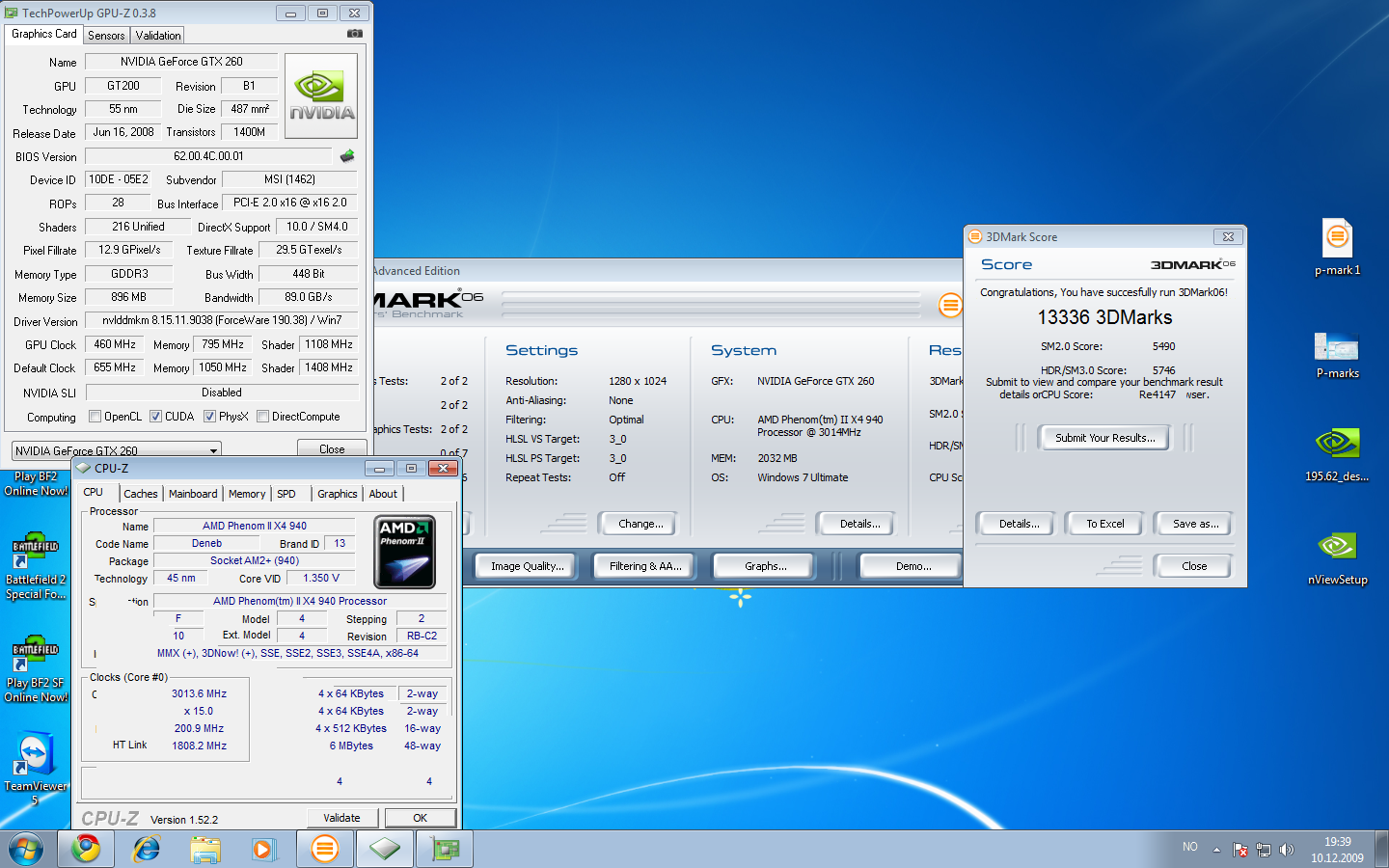Screen dimensions: 1389x868
Task: Open the GPU selection dropdown in GPU-Z
Action: (117, 450)
